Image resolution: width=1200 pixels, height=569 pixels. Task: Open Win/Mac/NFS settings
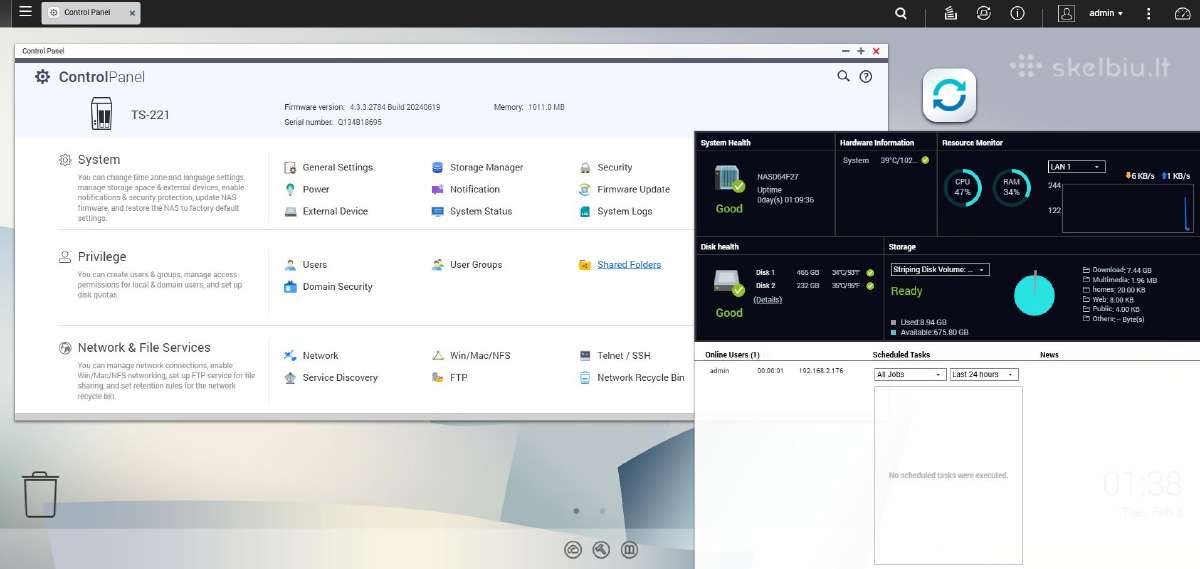click(471, 356)
